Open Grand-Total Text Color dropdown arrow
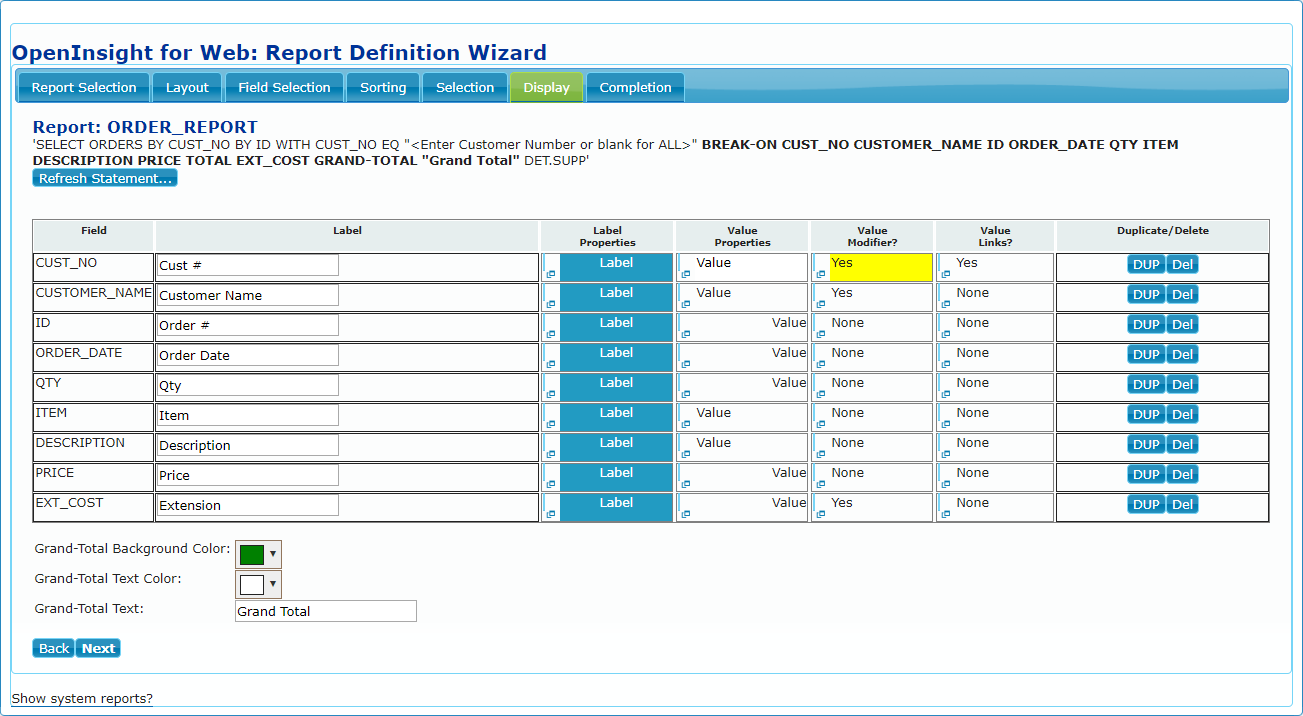The height and width of the screenshot is (716, 1303). coord(273,584)
